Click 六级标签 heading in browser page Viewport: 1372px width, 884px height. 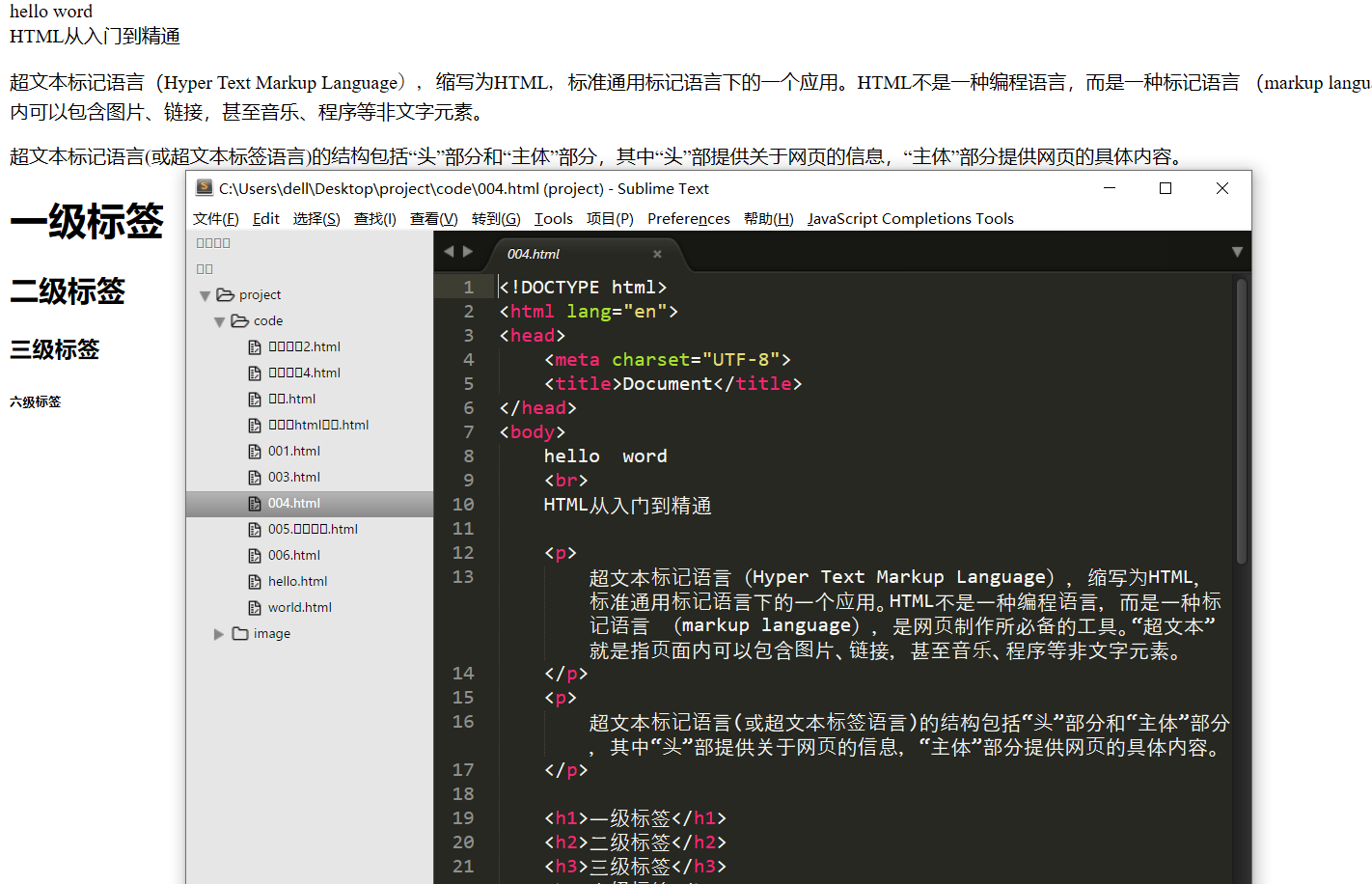tap(36, 401)
